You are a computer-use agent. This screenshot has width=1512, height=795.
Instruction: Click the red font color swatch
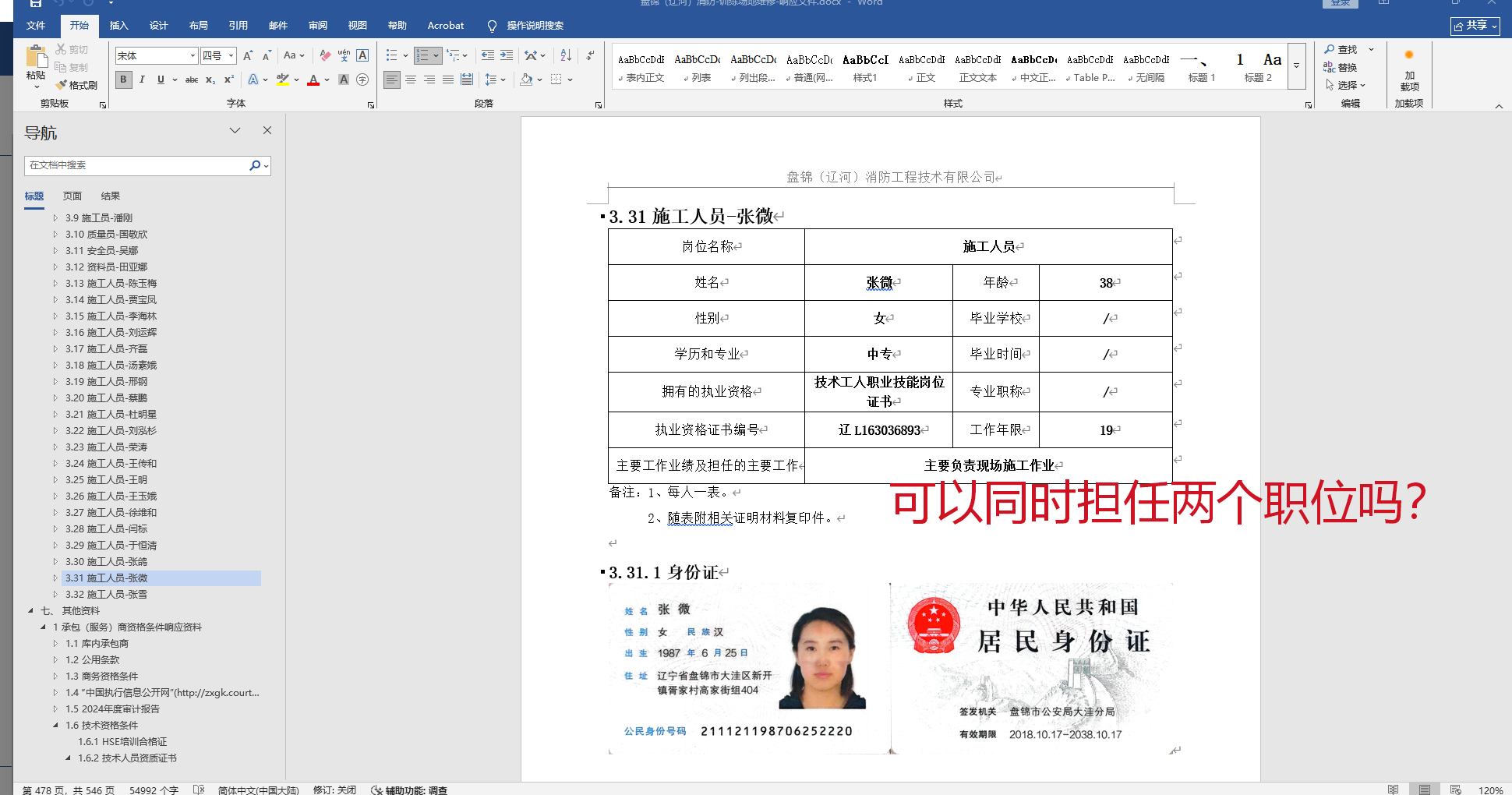(313, 79)
